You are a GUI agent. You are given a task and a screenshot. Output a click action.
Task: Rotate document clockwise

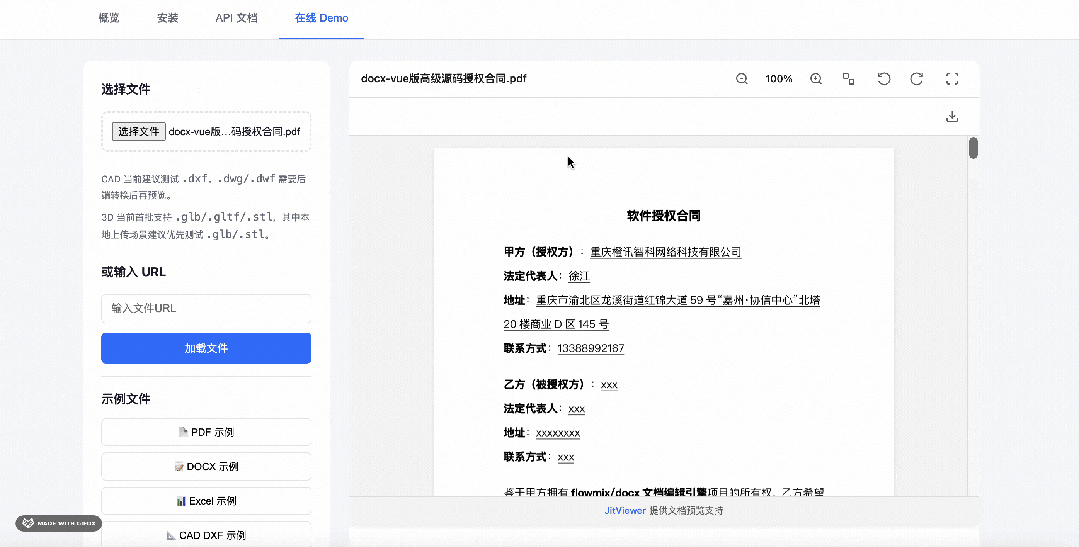click(917, 79)
